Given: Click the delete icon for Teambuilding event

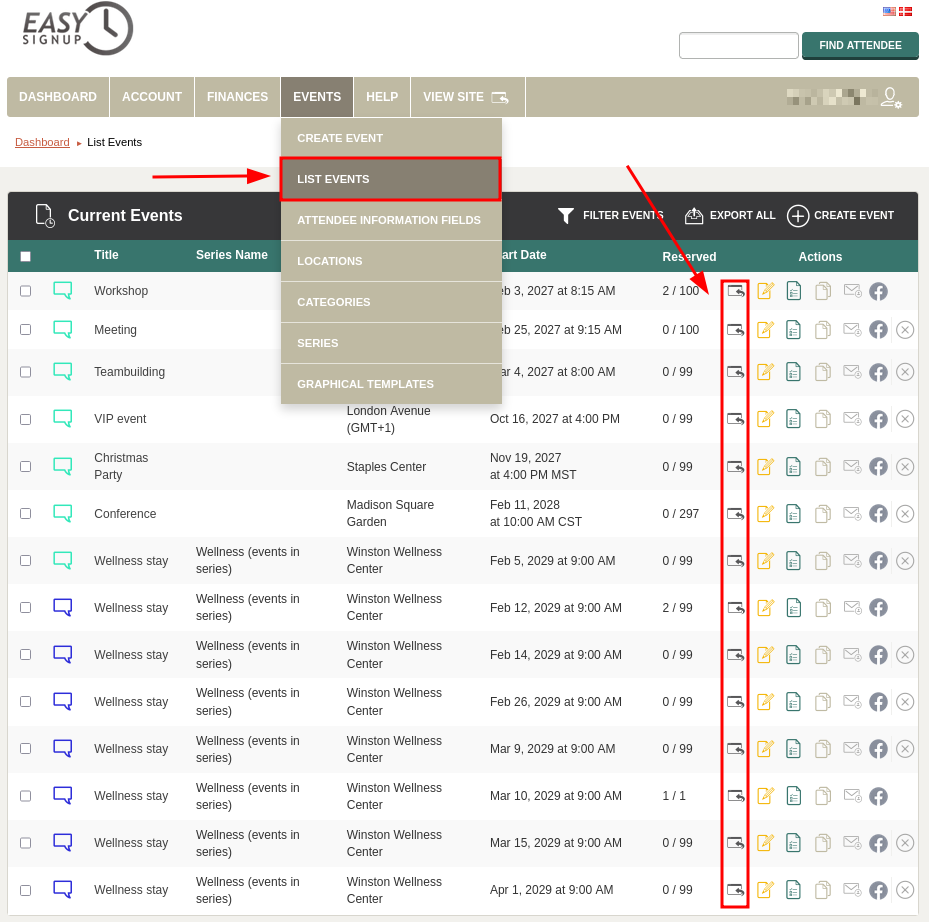Looking at the screenshot, I should pyautogui.click(x=905, y=372).
